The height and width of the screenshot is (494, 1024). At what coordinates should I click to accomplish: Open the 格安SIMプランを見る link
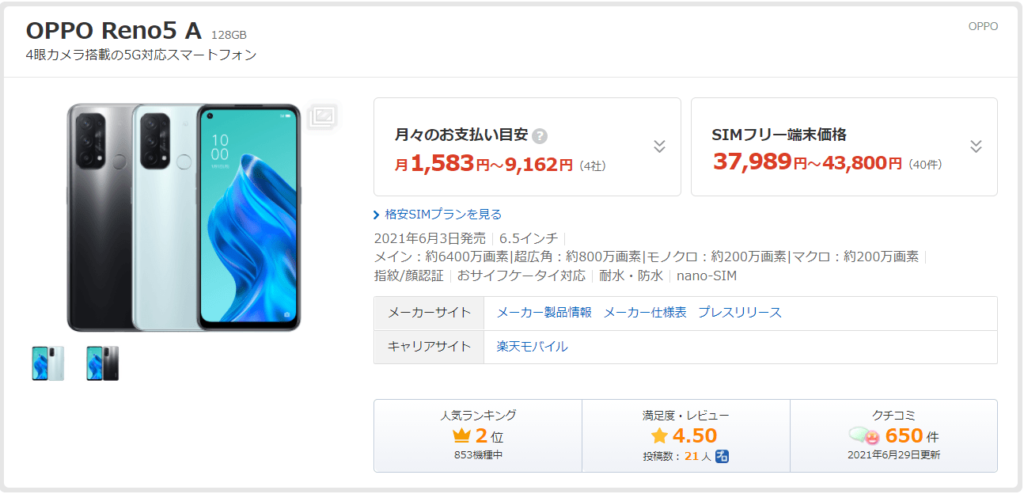coord(443,214)
